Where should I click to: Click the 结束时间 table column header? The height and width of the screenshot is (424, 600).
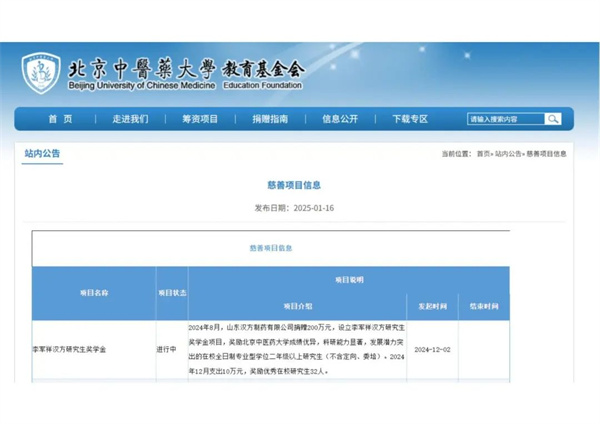pyautogui.click(x=483, y=305)
